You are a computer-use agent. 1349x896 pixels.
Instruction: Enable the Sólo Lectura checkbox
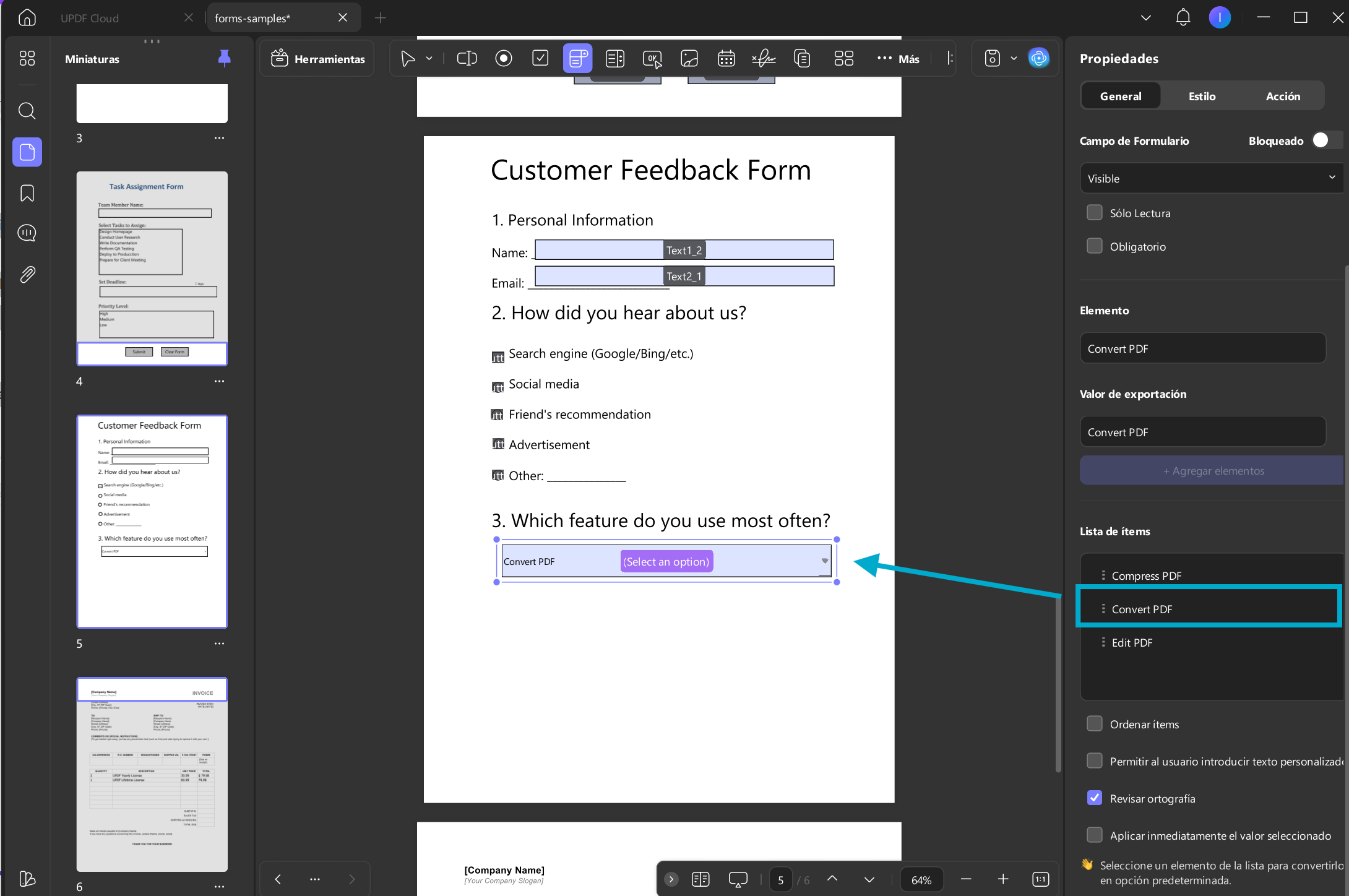tap(1095, 213)
